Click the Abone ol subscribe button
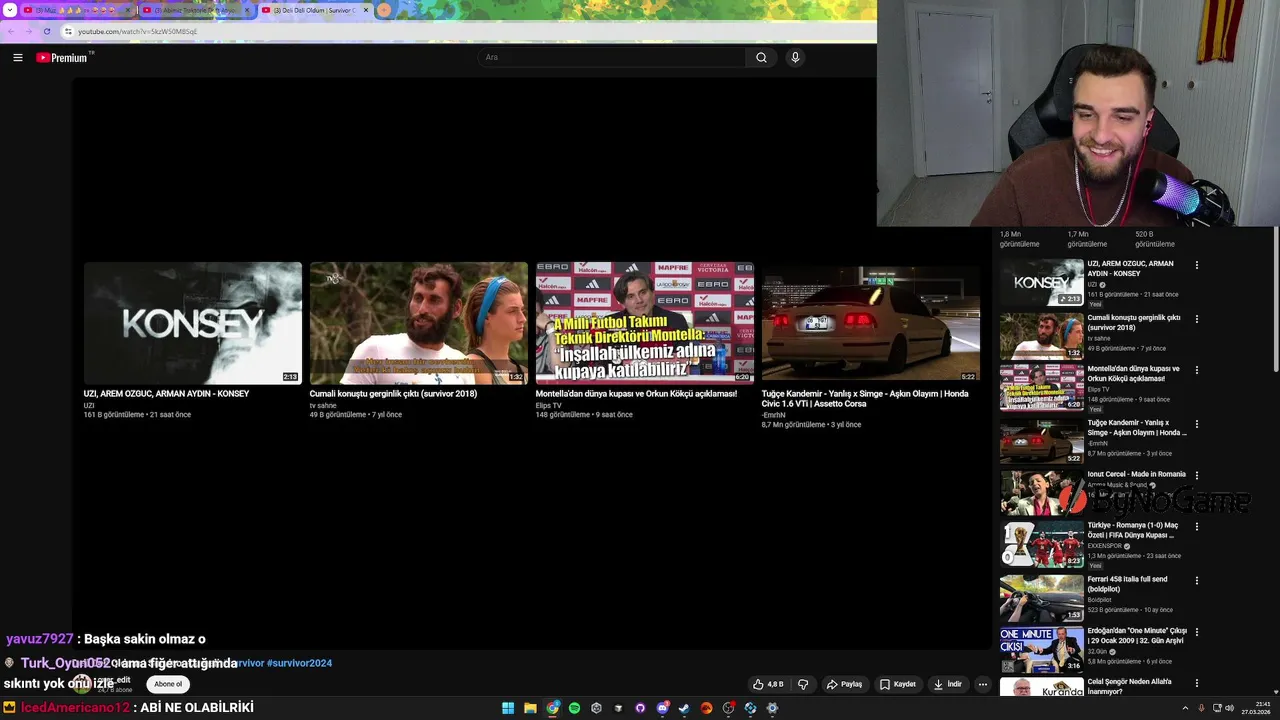 pyautogui.click(x=168, y=684)
